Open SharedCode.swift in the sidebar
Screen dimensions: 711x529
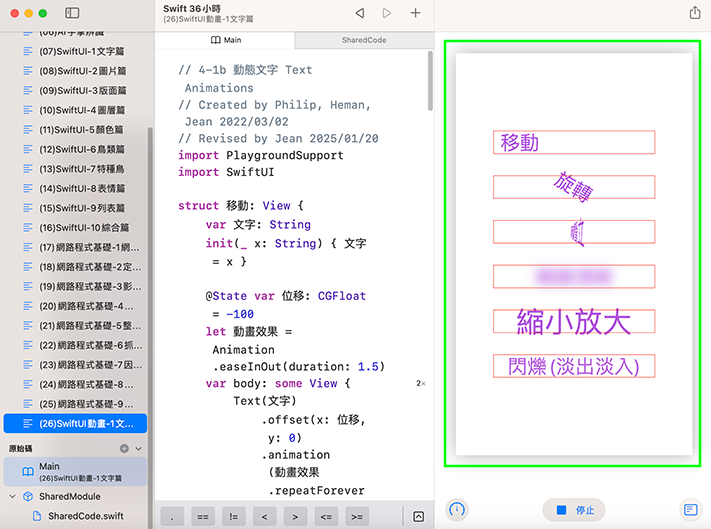click(x=86, y=516)
